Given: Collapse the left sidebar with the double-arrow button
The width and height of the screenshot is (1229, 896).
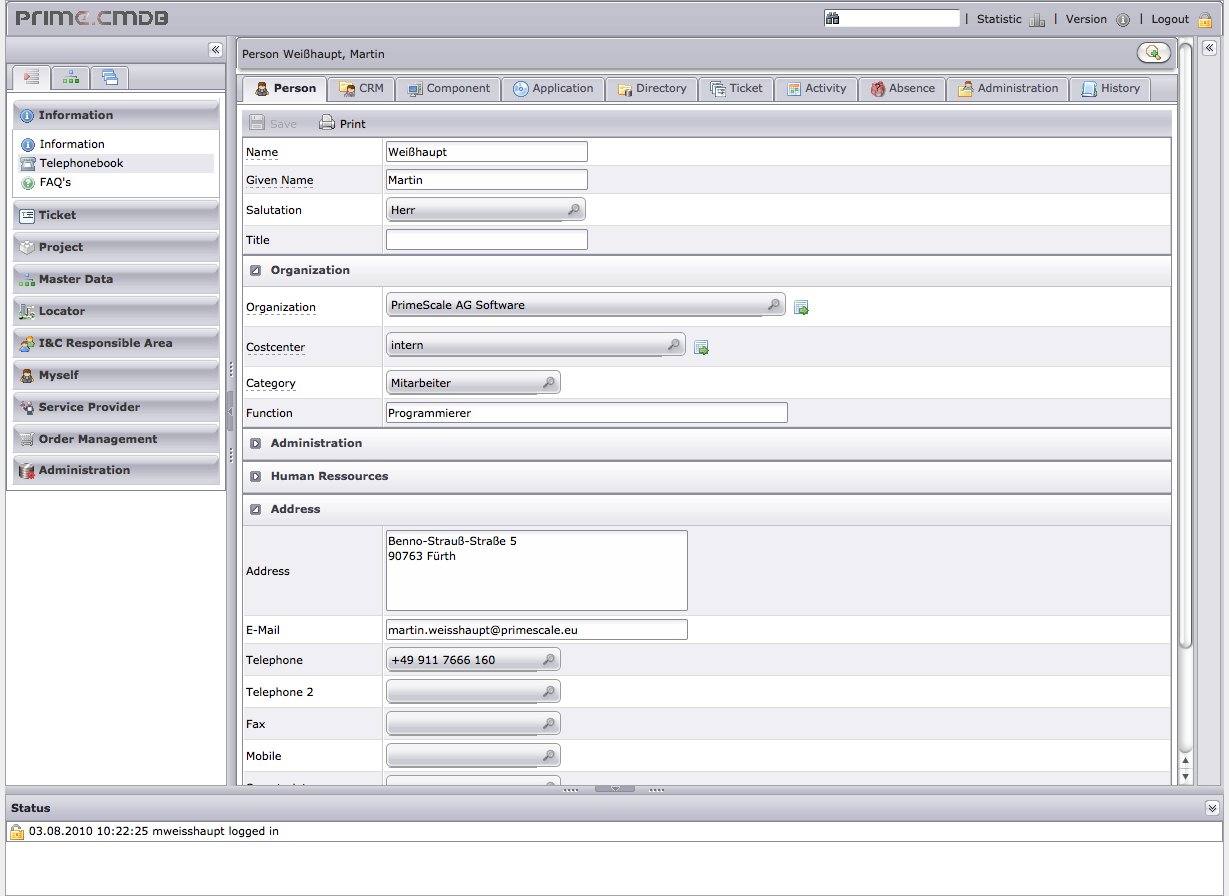Looking at the screenshot, I should [x=215, y=50].
